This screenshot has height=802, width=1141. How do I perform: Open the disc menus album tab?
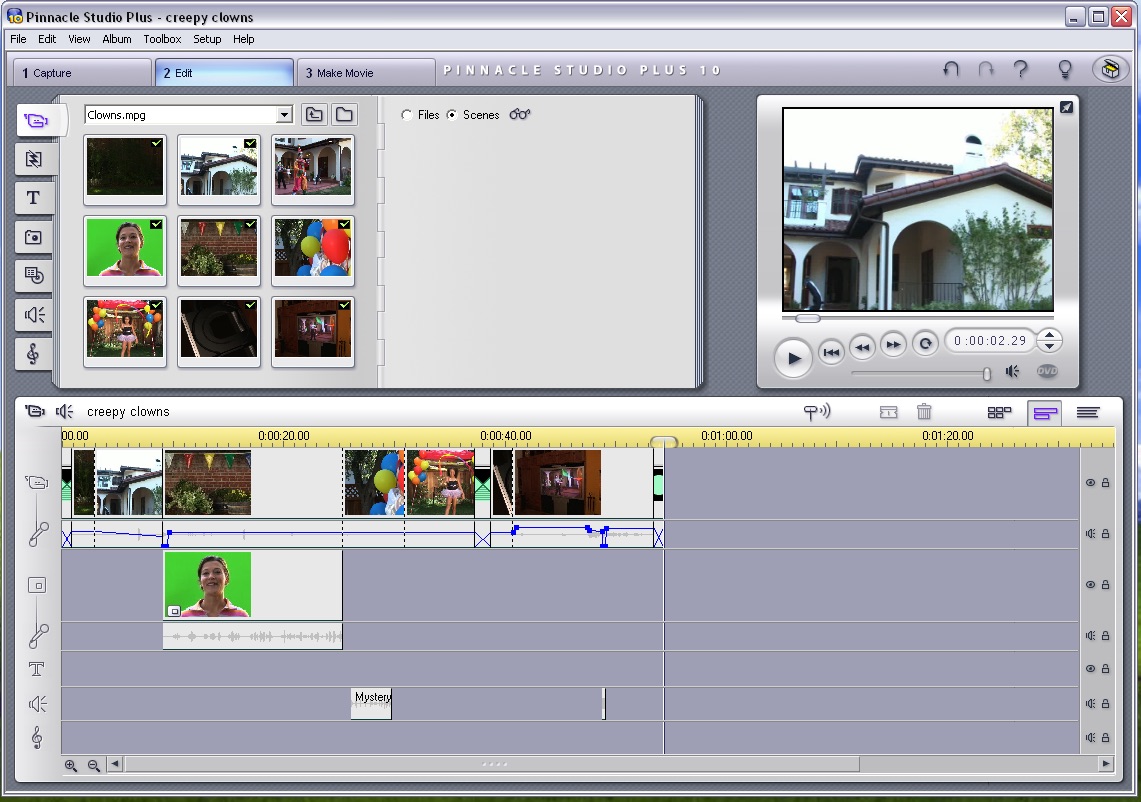tap(33, 276)
